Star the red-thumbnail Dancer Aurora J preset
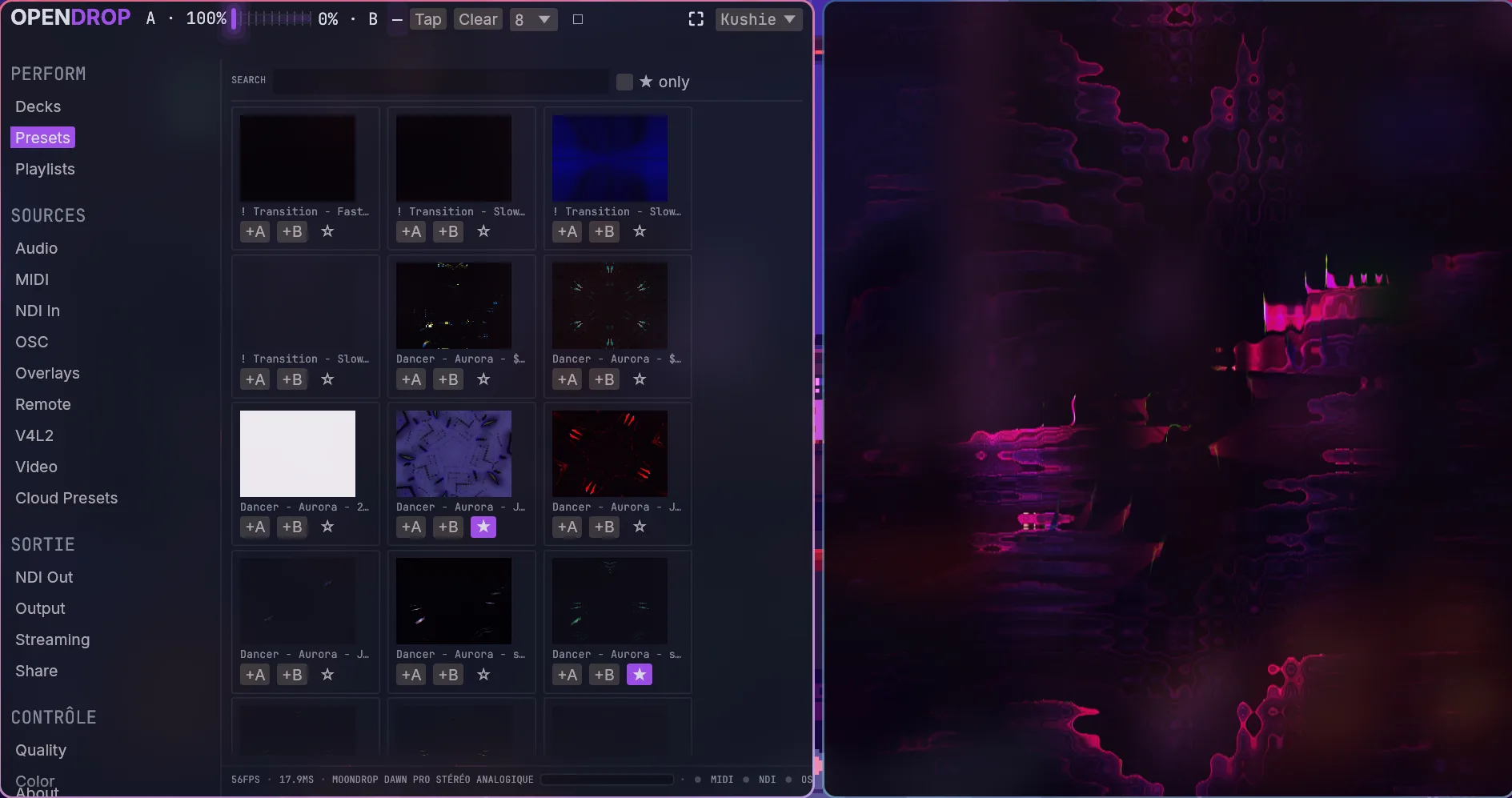Viewport: 1512px width, 798px height. [640, 527]
